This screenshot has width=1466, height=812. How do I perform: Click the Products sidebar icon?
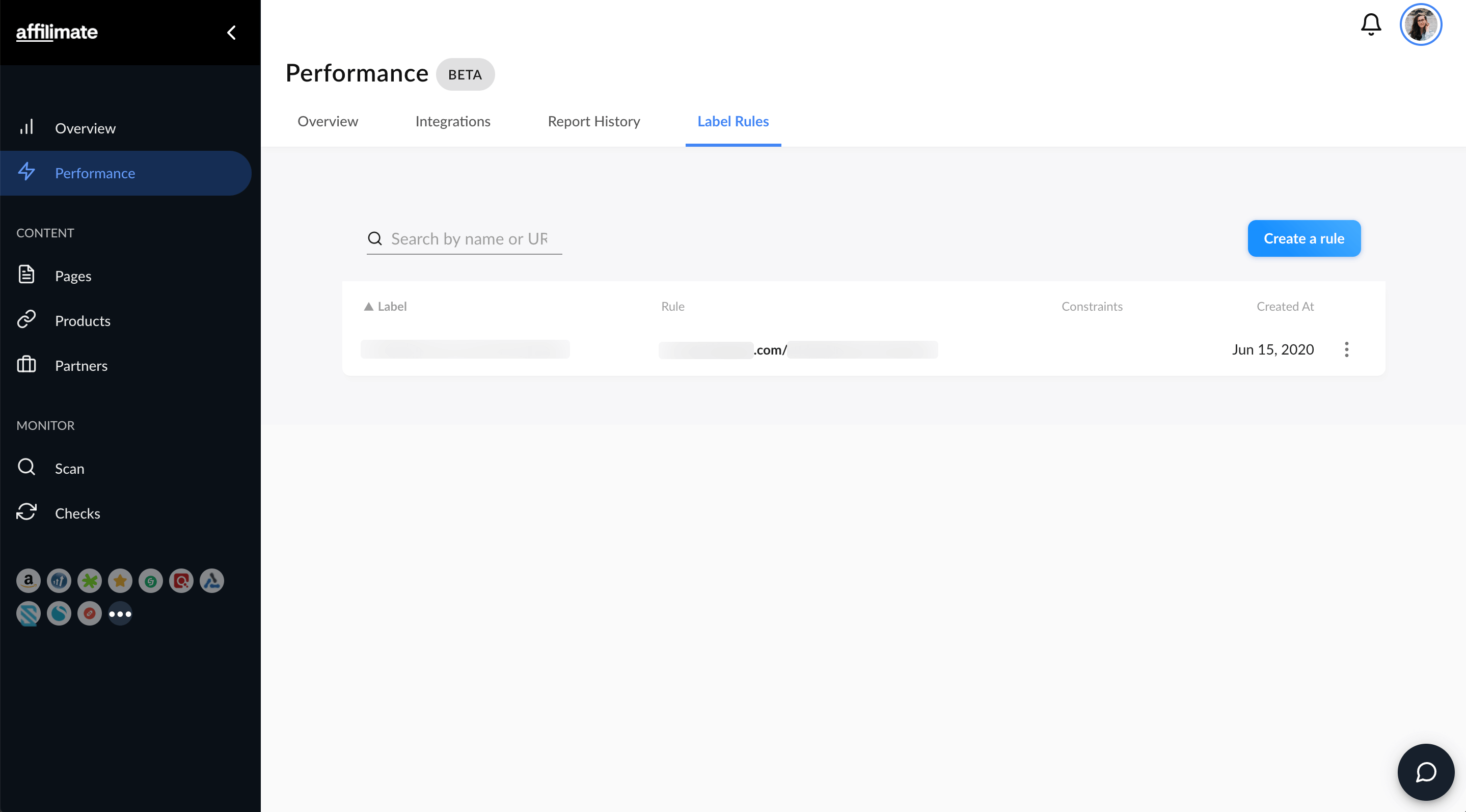(28, 320)
